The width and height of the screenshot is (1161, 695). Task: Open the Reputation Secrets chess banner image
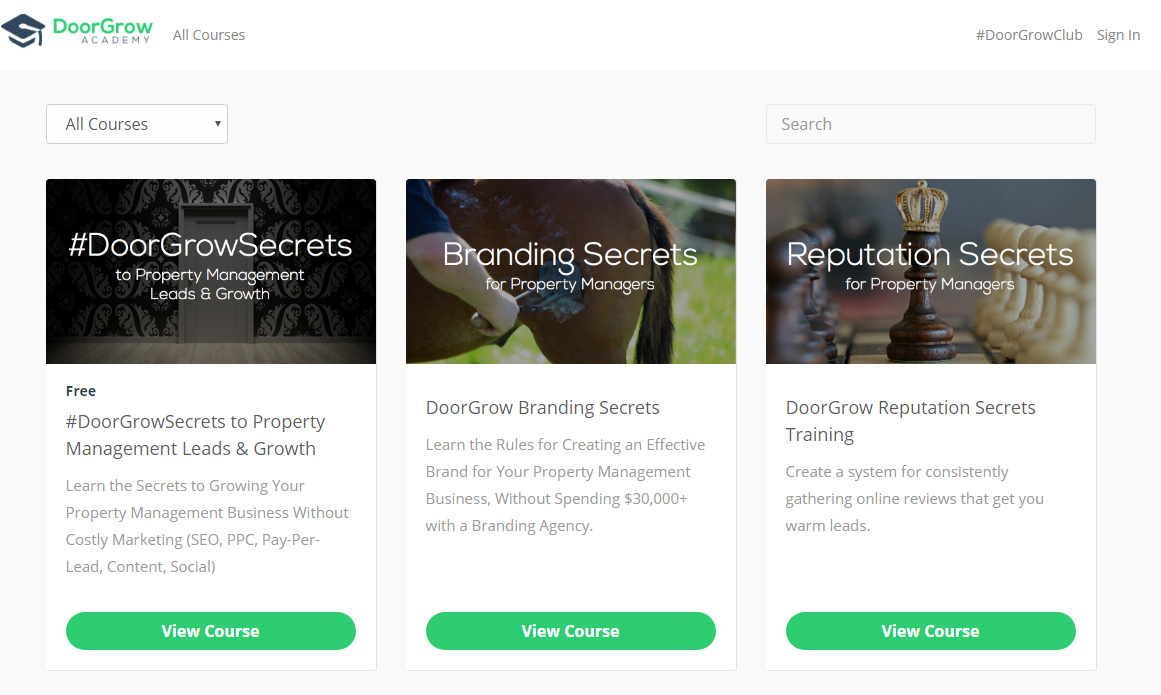coord(931,271)
